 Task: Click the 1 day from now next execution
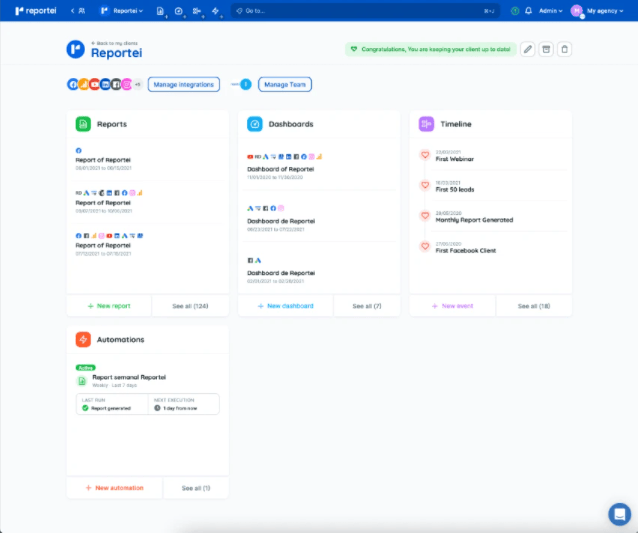[x=176, y=409]
